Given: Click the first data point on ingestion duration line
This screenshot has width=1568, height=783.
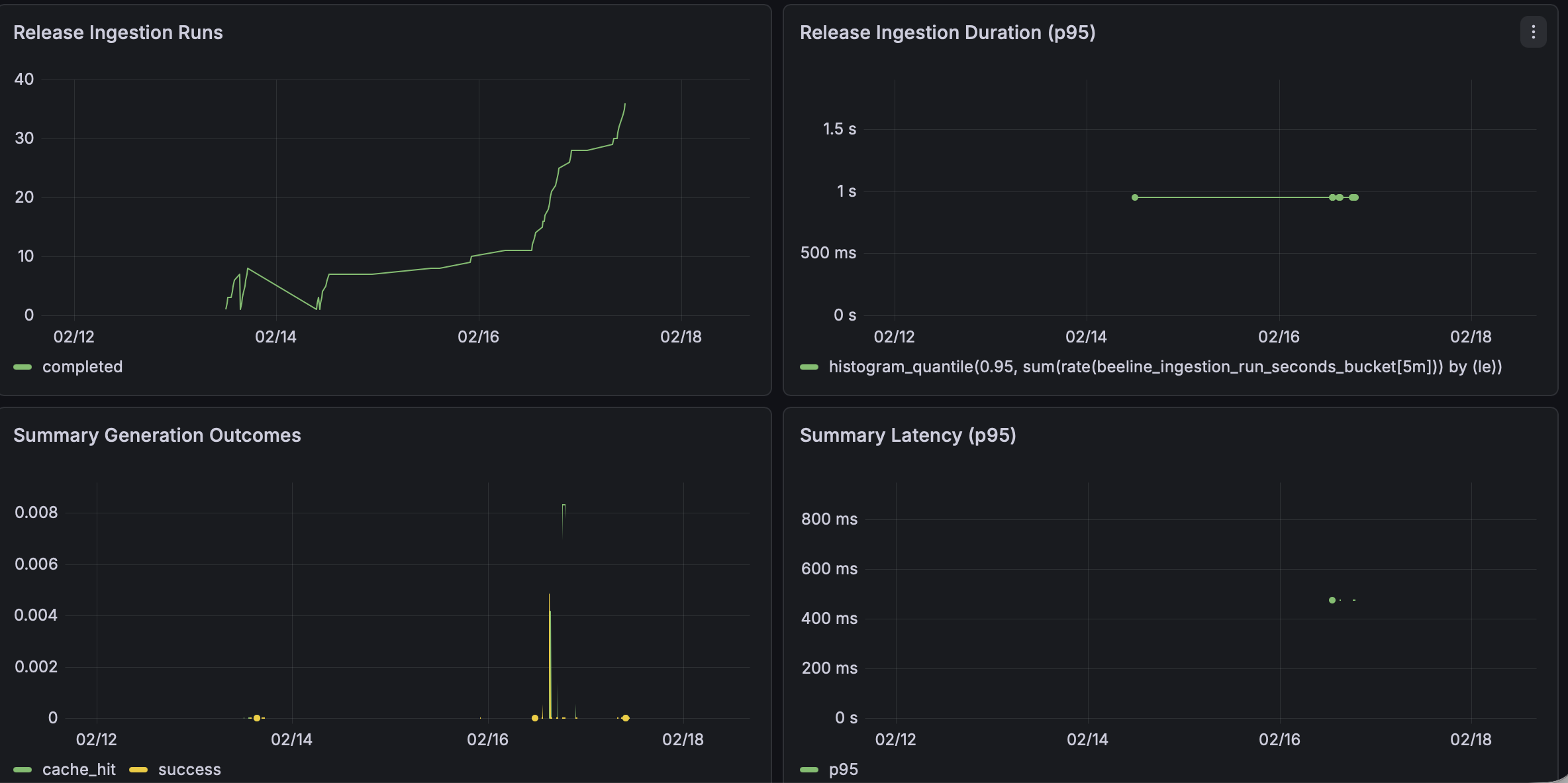Looking at the screenshot, I should [1135, 197].
